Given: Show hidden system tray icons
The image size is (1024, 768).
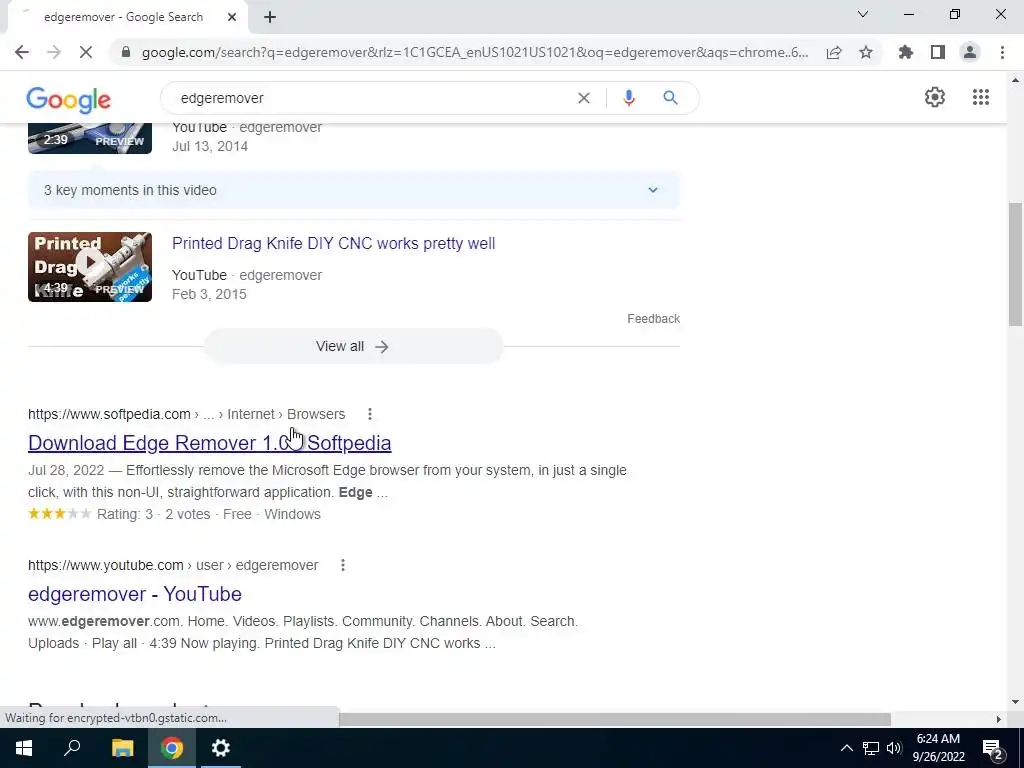Looking at the screenshot, I should tap(846, 748).
